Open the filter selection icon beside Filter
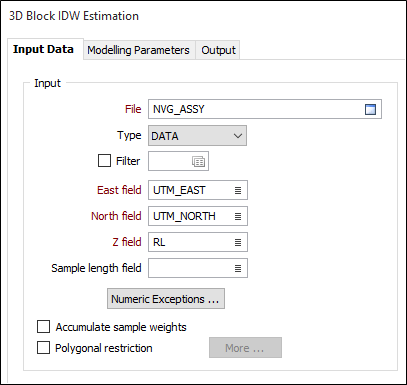This screenshot has width=407, height=385. [198, 162]
